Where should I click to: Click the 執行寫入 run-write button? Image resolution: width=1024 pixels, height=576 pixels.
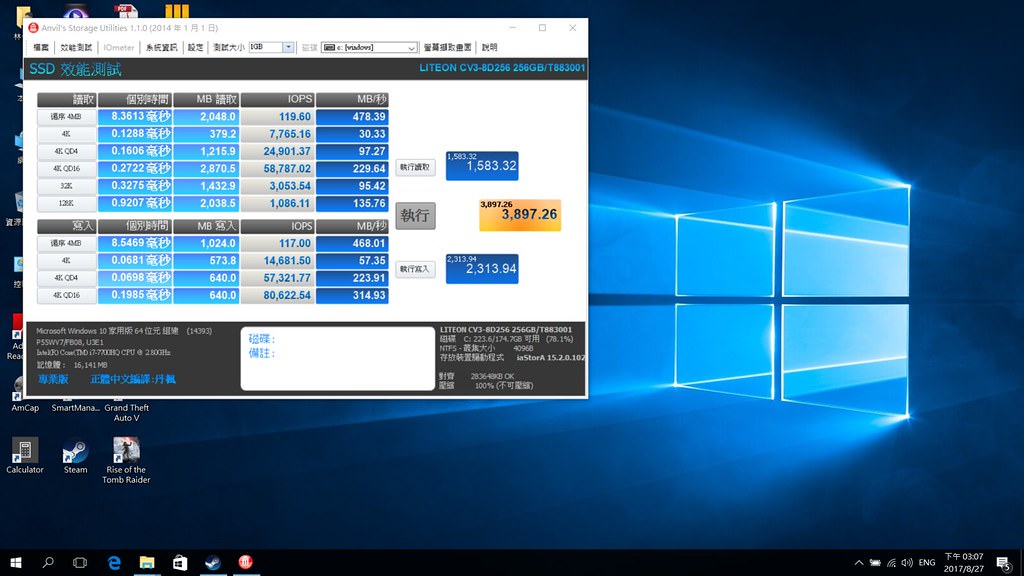tap(415, 269)
